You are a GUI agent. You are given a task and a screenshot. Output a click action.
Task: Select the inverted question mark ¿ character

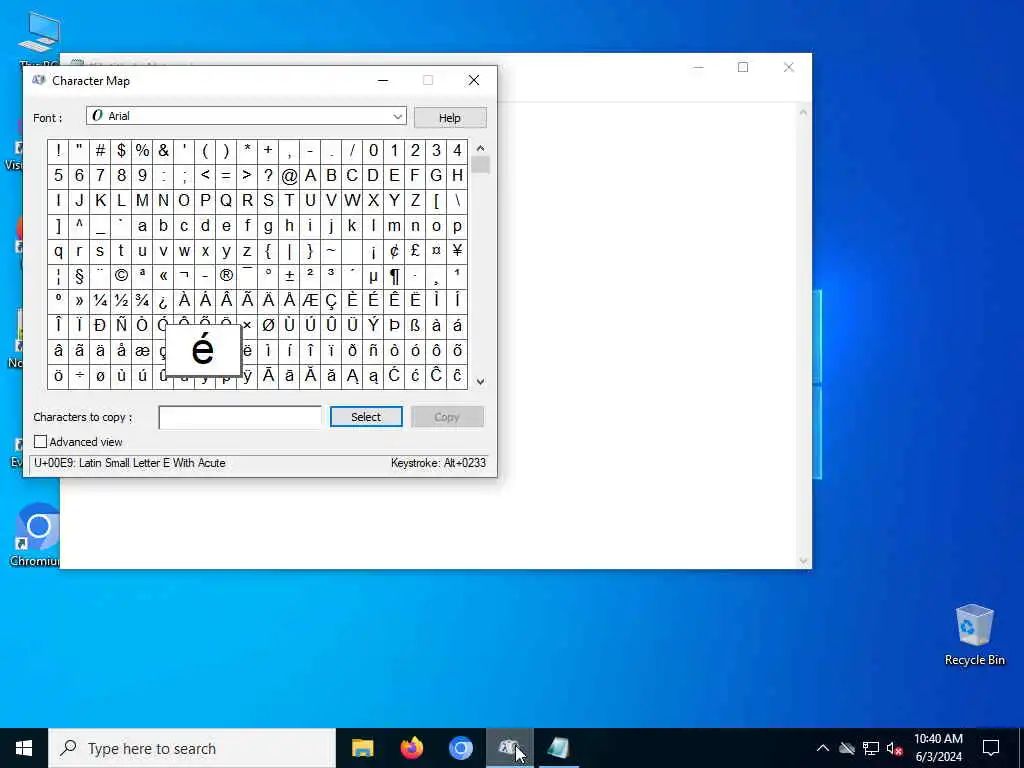[x=163, y=300]
